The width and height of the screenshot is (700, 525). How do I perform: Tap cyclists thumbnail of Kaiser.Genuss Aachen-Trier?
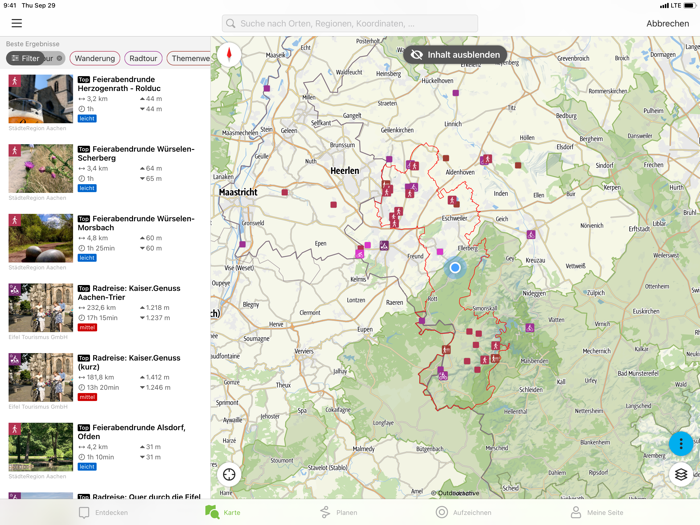(x=41, y=308)
